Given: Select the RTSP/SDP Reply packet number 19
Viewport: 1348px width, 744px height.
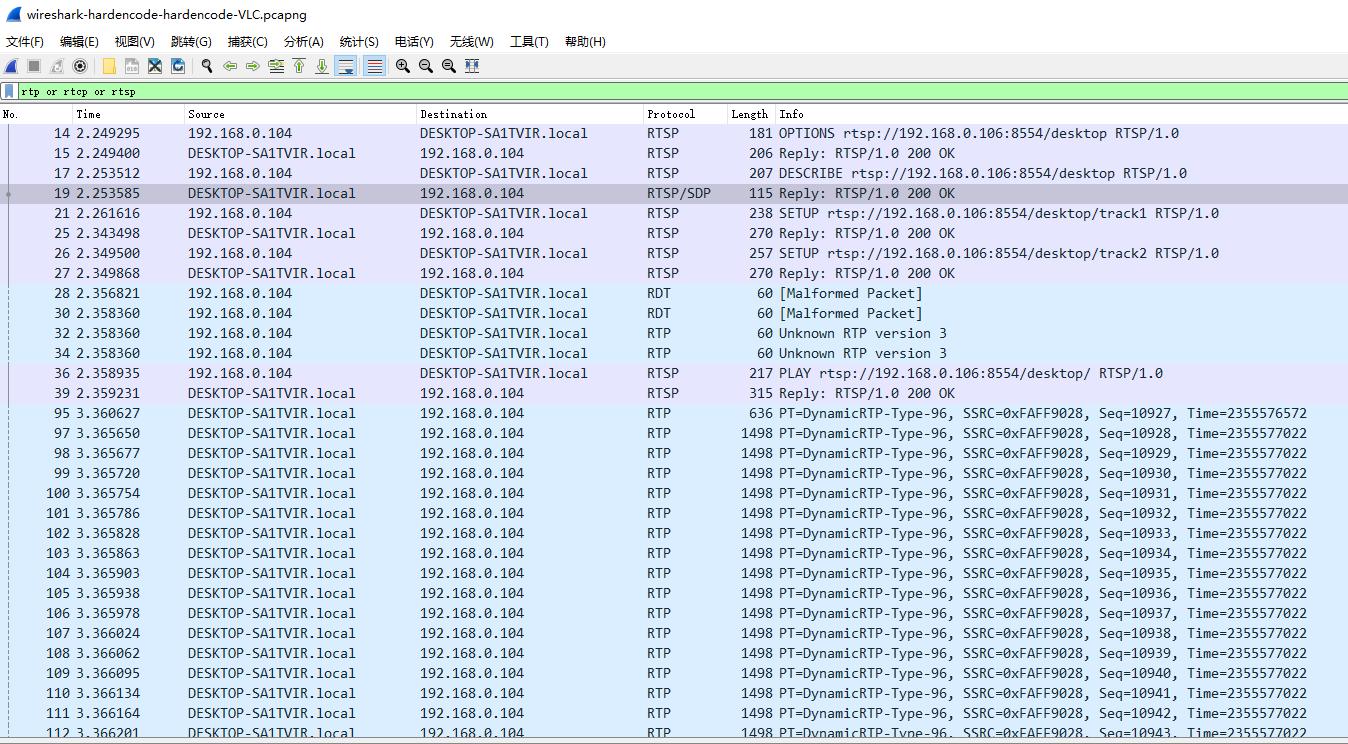Looking at the screenshot, I should pyautogui.click(x=400, y=193).
